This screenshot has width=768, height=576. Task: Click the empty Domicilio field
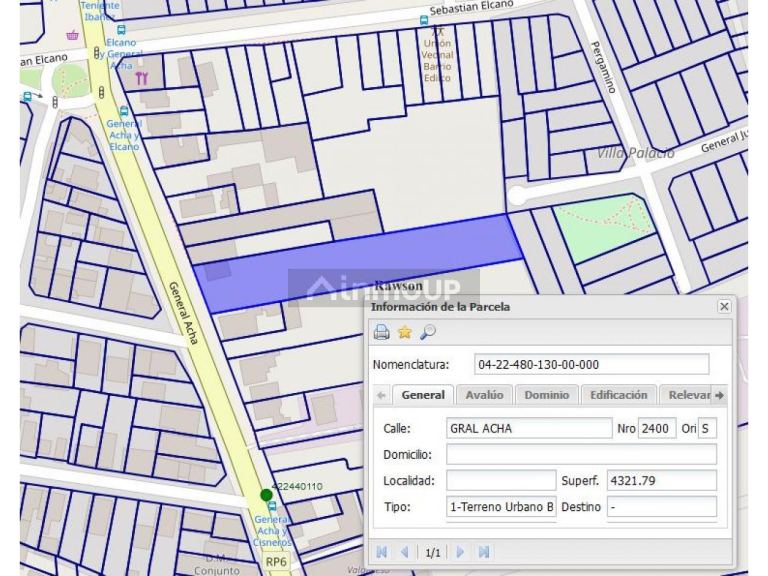[581, 455]
